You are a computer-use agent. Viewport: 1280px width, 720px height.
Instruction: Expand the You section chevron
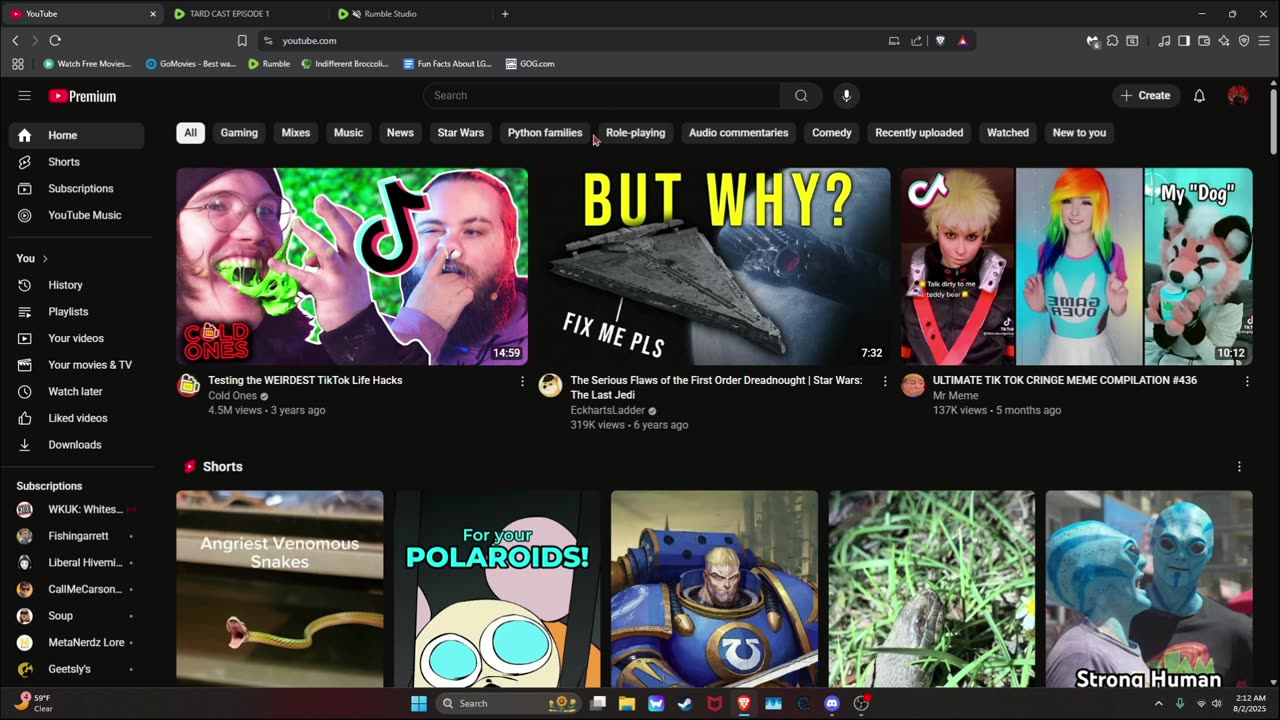tap(45, 259)
